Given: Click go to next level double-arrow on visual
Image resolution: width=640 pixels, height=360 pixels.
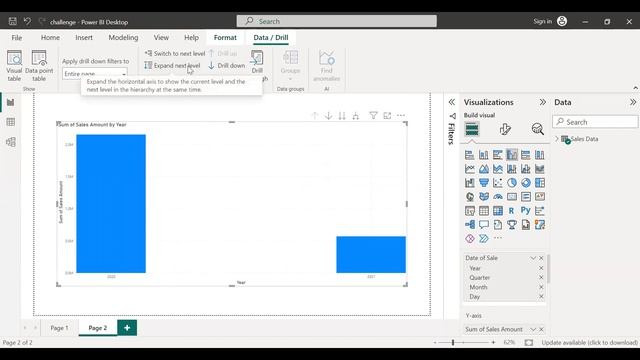Looking at the screenshot, I should point(342,116).
